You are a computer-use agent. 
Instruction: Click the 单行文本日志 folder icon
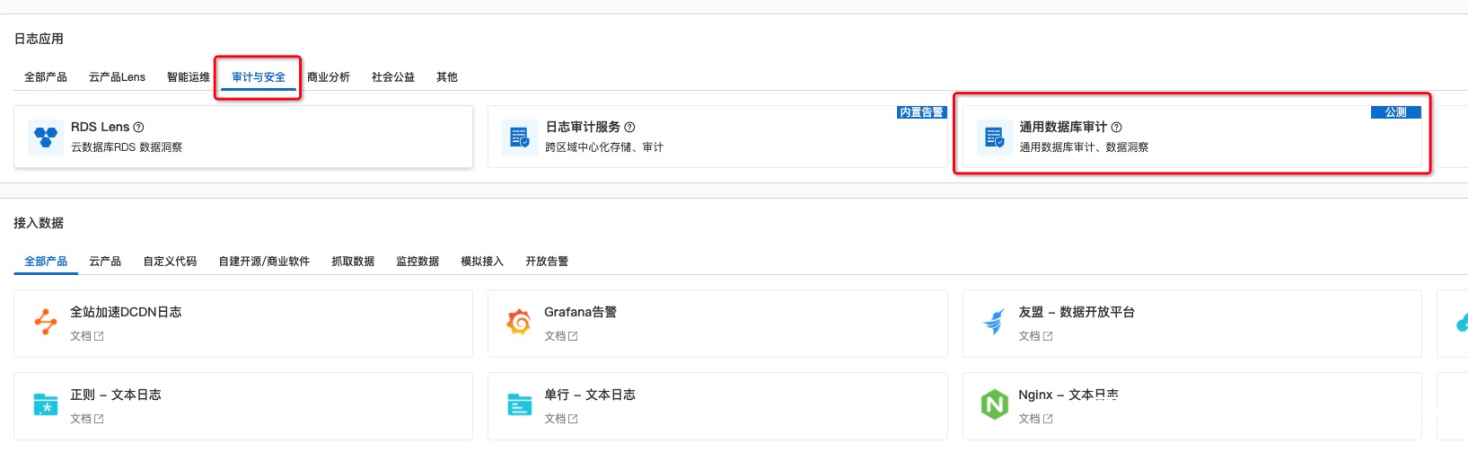(x=519, y=405)
